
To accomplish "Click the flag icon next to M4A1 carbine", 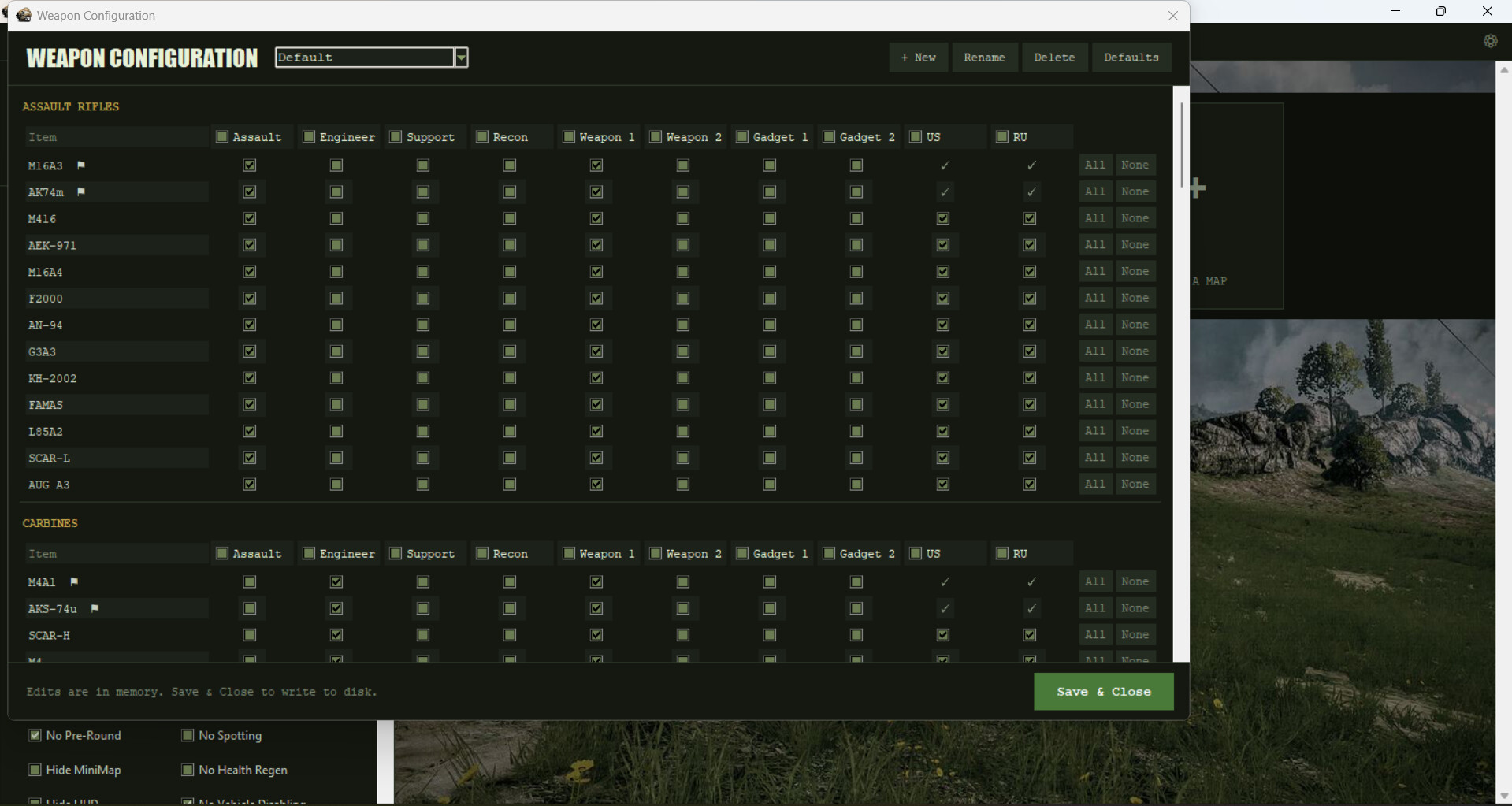I will click(75, 582).
